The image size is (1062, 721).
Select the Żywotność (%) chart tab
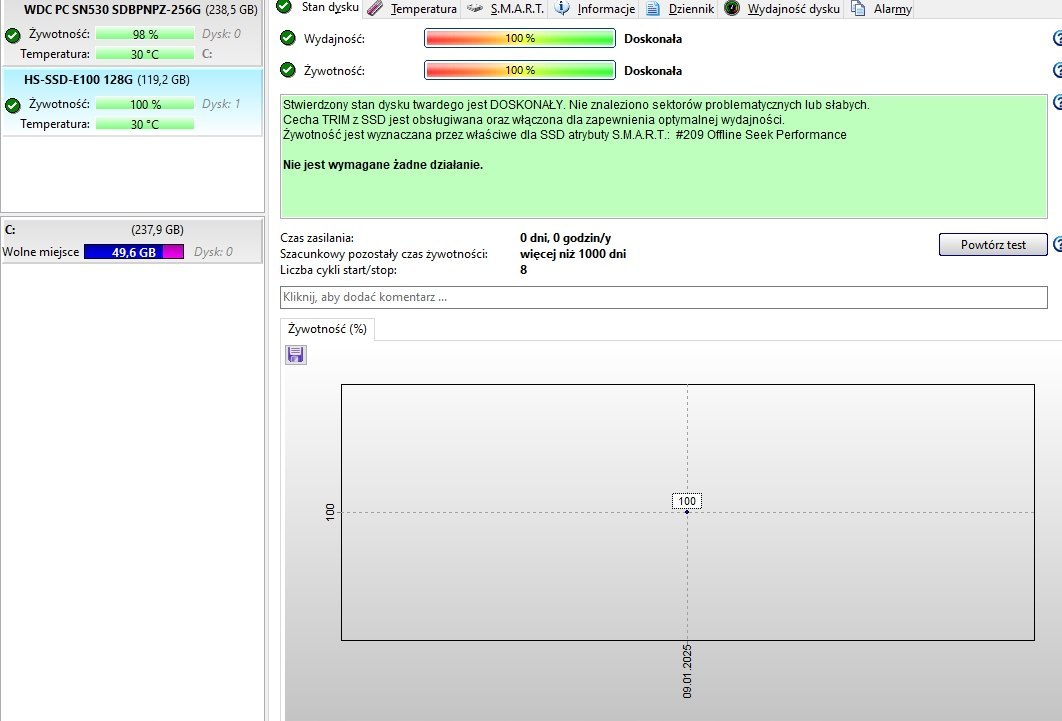(327, 328)
